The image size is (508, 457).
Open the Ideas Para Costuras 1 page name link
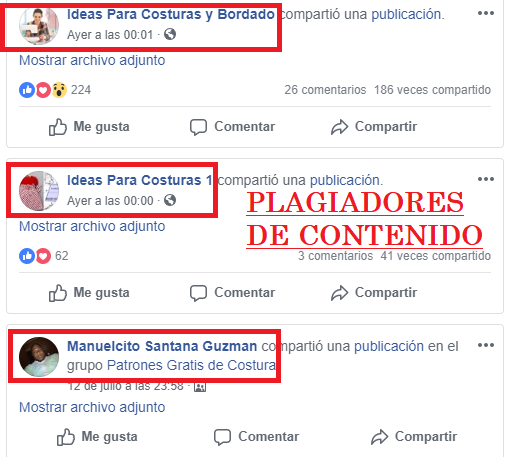[140, 180]
